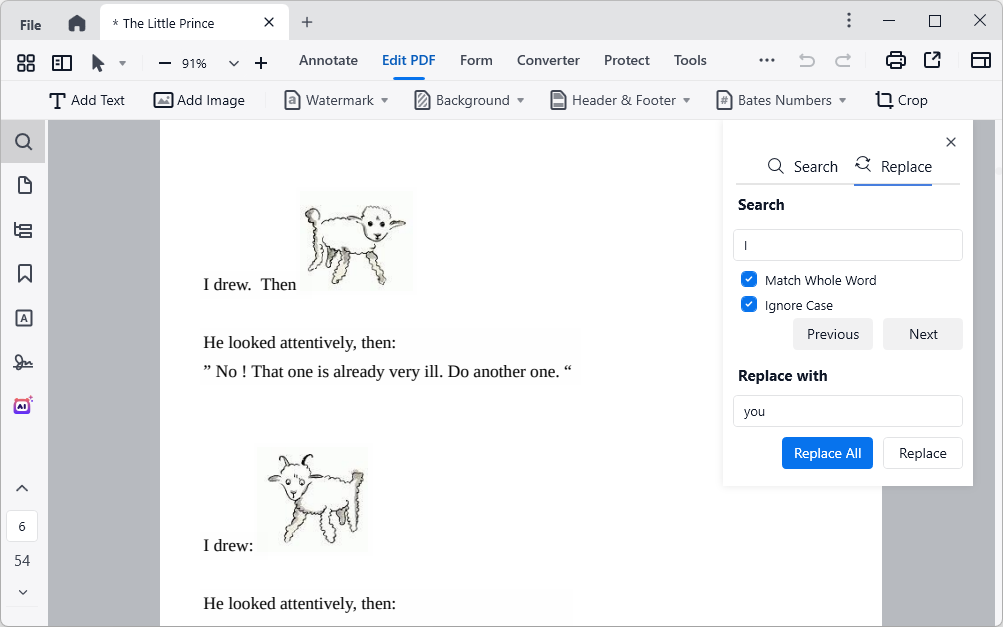
Task: Activate the Crop tool
Action: coord(901,100)
